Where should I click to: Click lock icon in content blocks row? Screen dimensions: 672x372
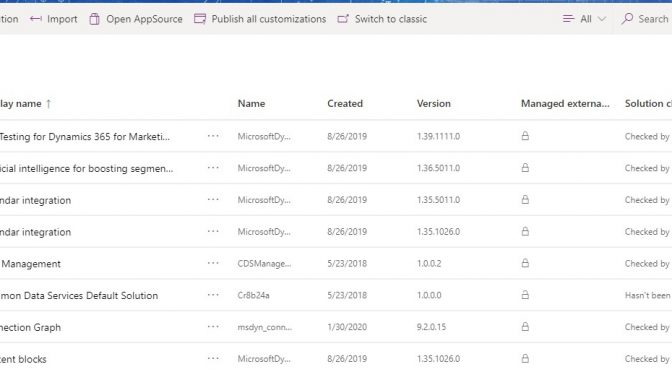(x=525, y=358)
